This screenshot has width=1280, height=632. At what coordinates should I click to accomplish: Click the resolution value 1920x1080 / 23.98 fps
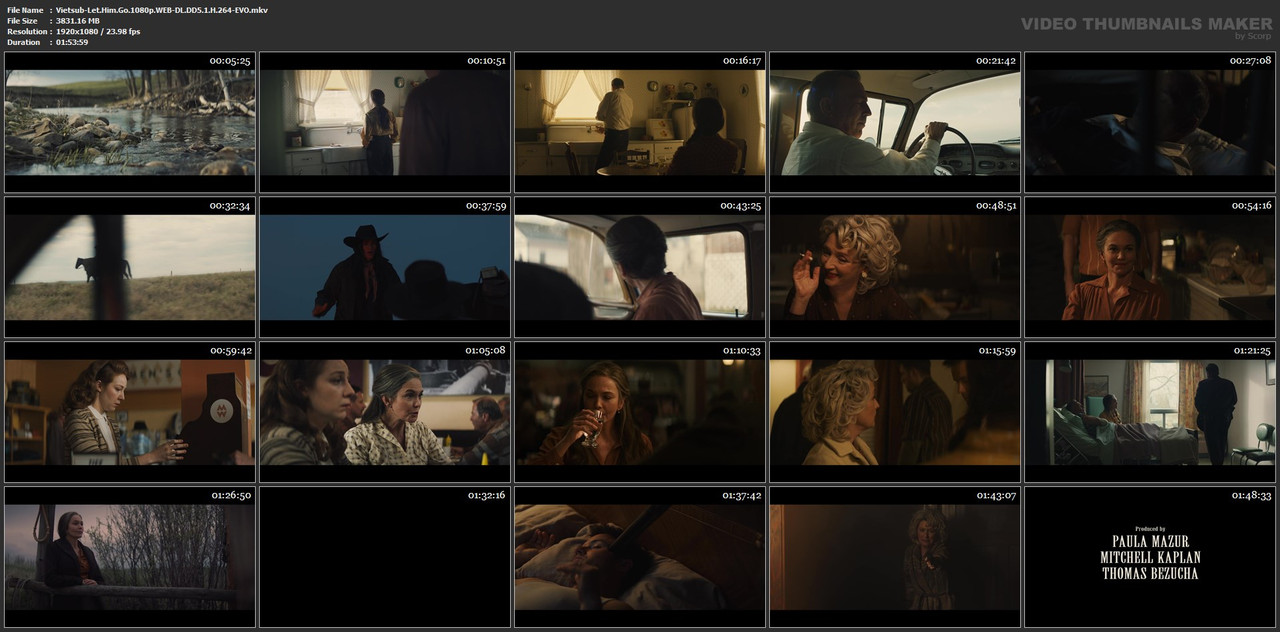(98, 32)
